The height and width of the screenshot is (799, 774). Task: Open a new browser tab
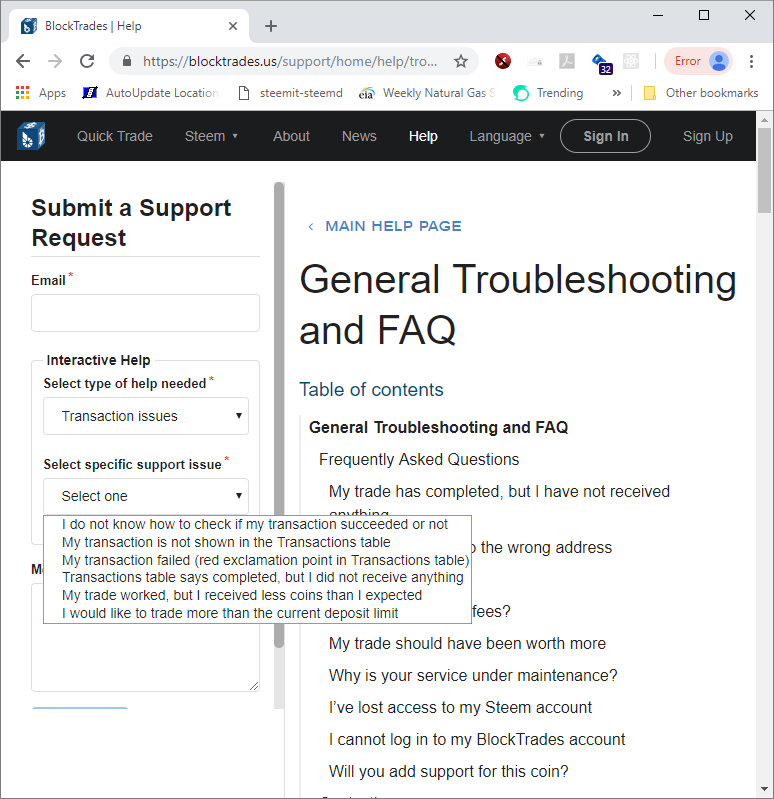(271, 26)
